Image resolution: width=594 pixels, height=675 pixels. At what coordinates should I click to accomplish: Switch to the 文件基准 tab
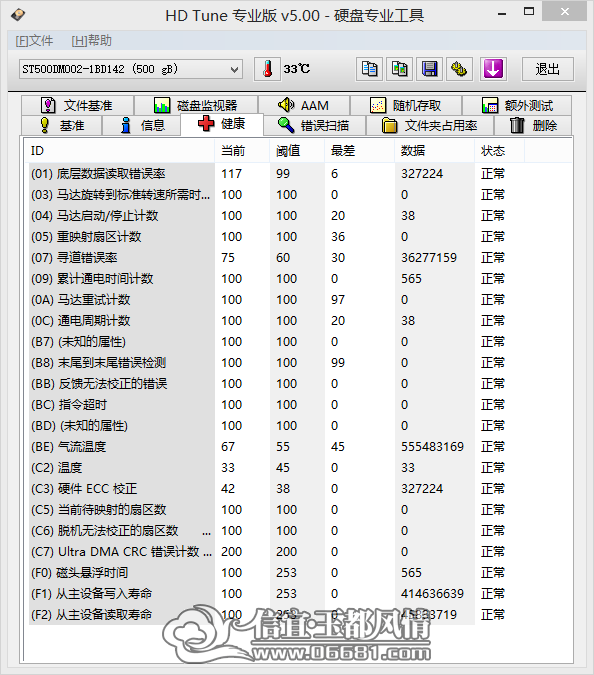coord(77,105)
